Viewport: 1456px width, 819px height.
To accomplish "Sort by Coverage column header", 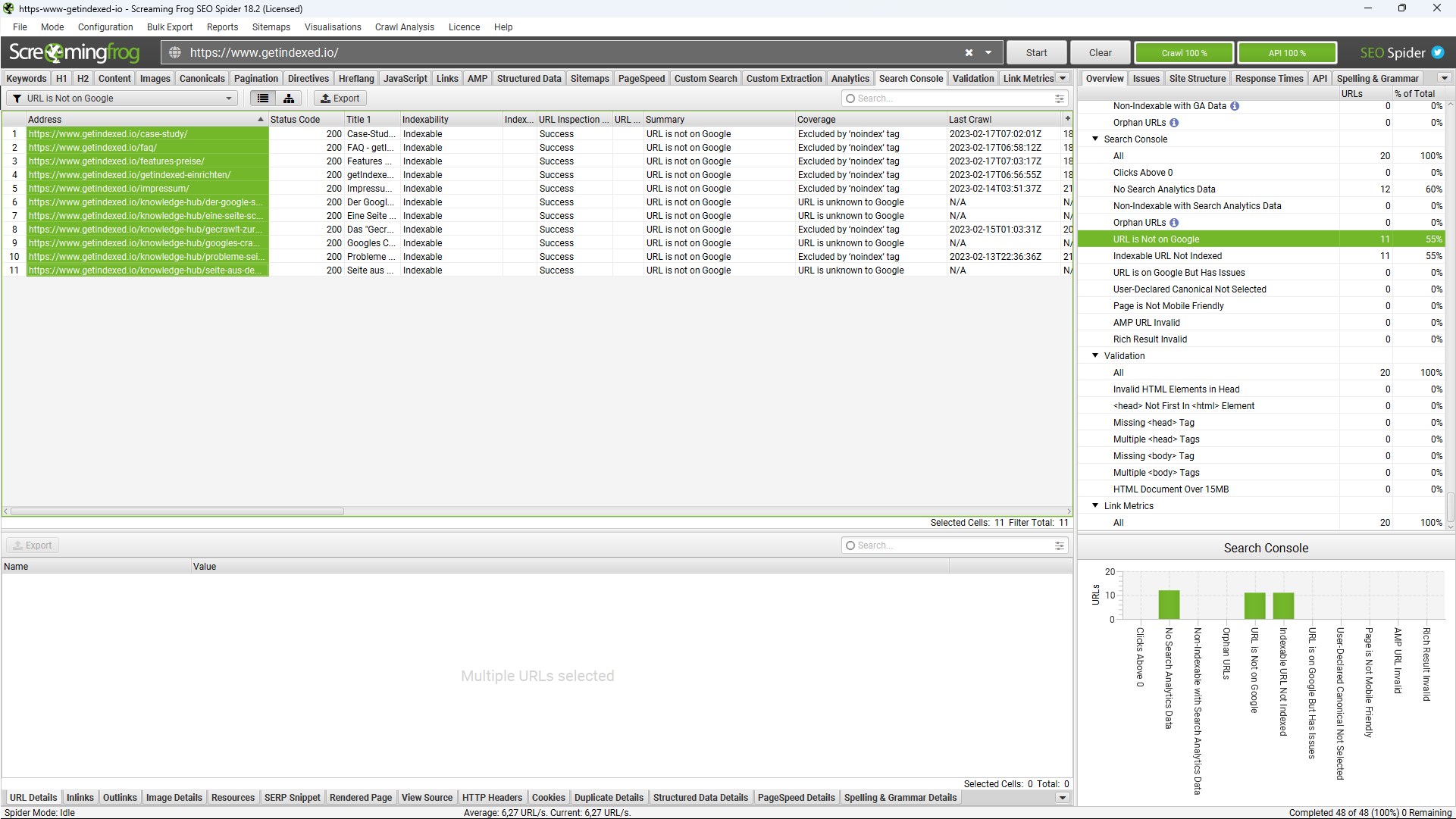I will click(870, 119).
